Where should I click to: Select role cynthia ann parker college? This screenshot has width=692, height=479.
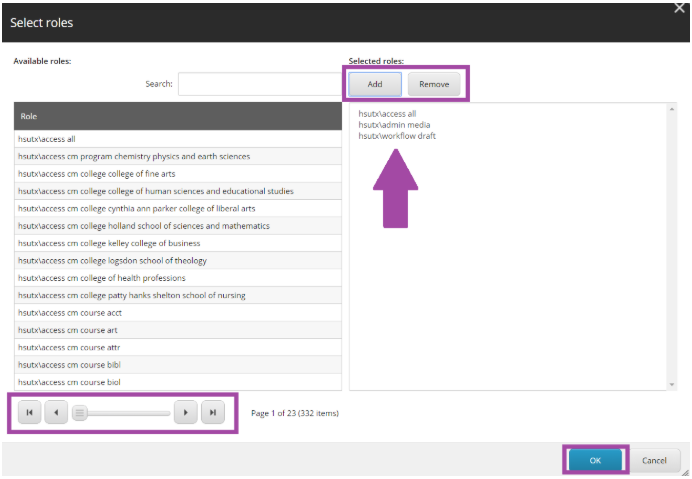[178, 208]
